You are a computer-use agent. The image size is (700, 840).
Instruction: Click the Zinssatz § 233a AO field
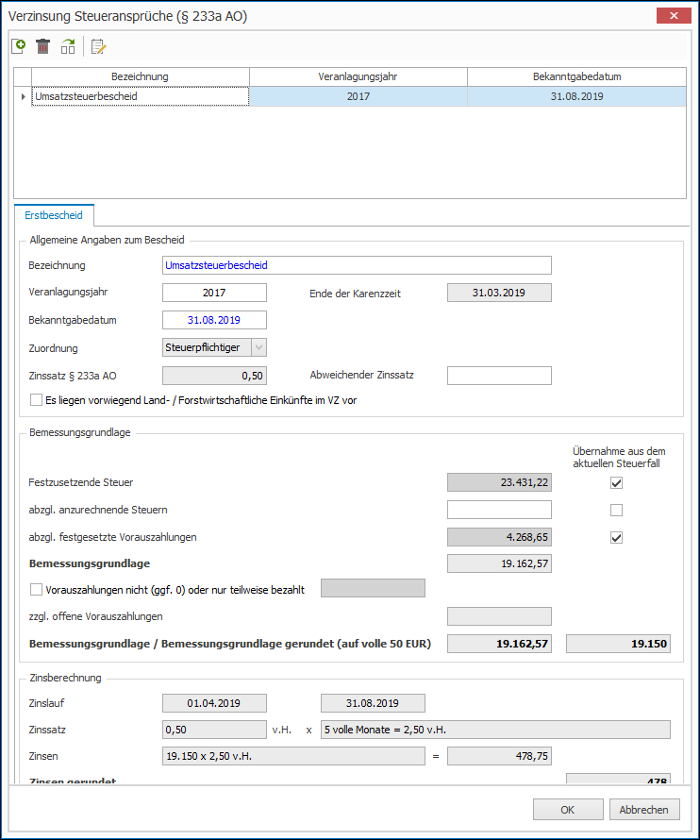[x=214, y=376]
